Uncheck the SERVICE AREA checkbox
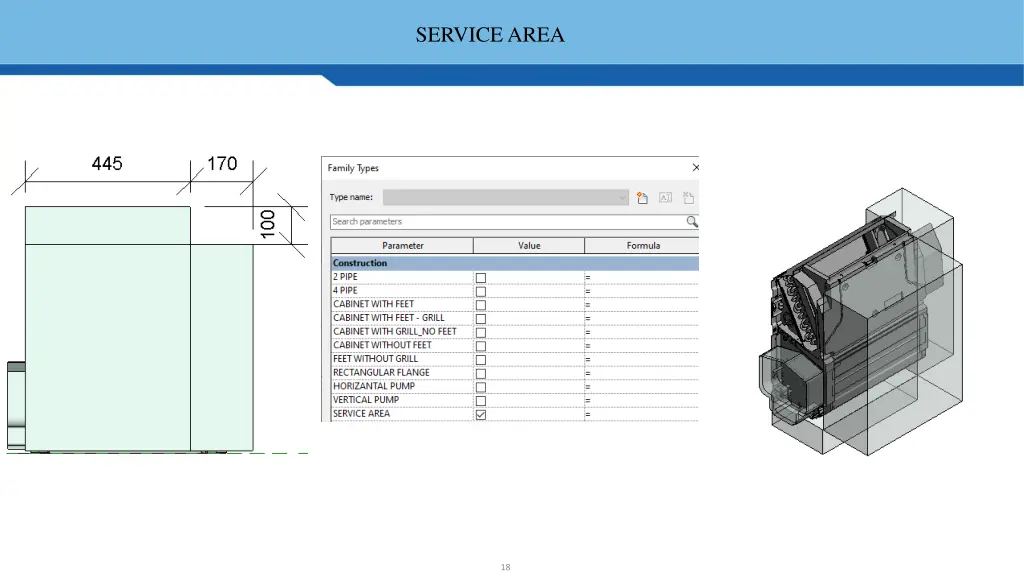 tap(481, 415)
